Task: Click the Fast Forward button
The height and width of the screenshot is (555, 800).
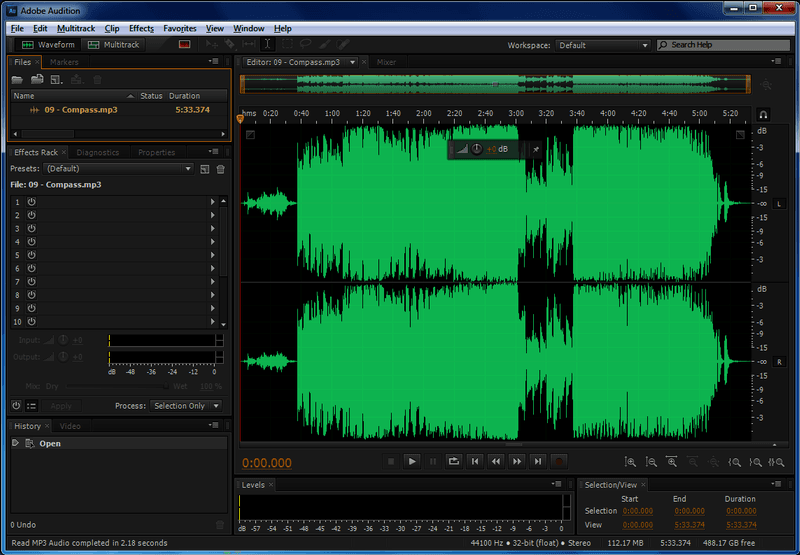Action: coord(517,462)
